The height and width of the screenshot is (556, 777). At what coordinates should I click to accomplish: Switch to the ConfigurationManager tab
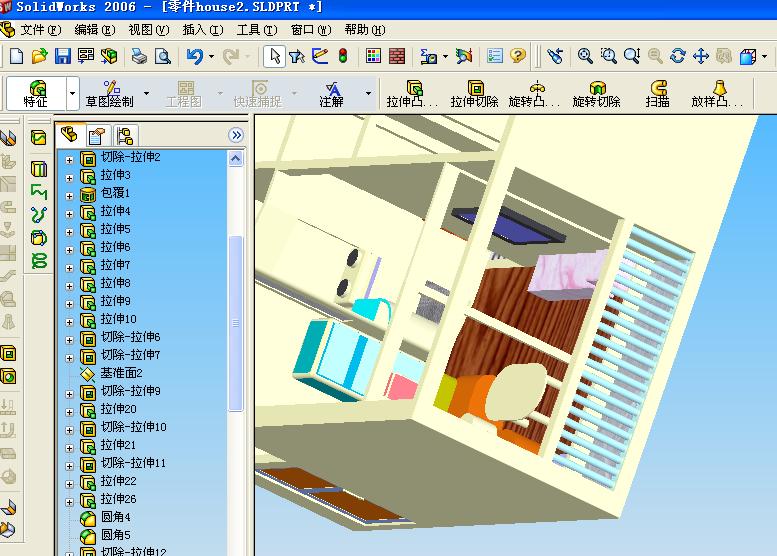pyautogui.click(x=125, y=136)
